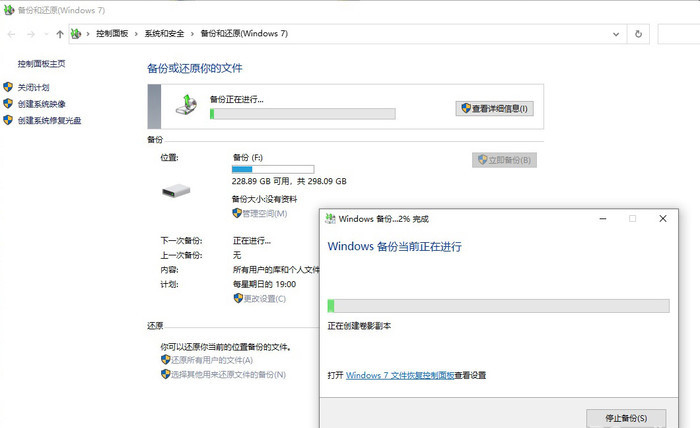
Task: Open 创建系统修复光盘 link
Action: (50, 121)
